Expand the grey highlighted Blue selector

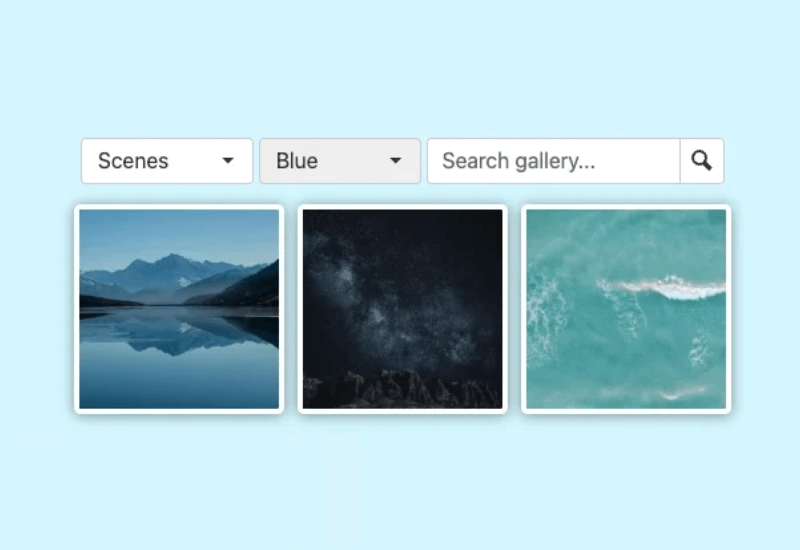(x=340, y=161)
